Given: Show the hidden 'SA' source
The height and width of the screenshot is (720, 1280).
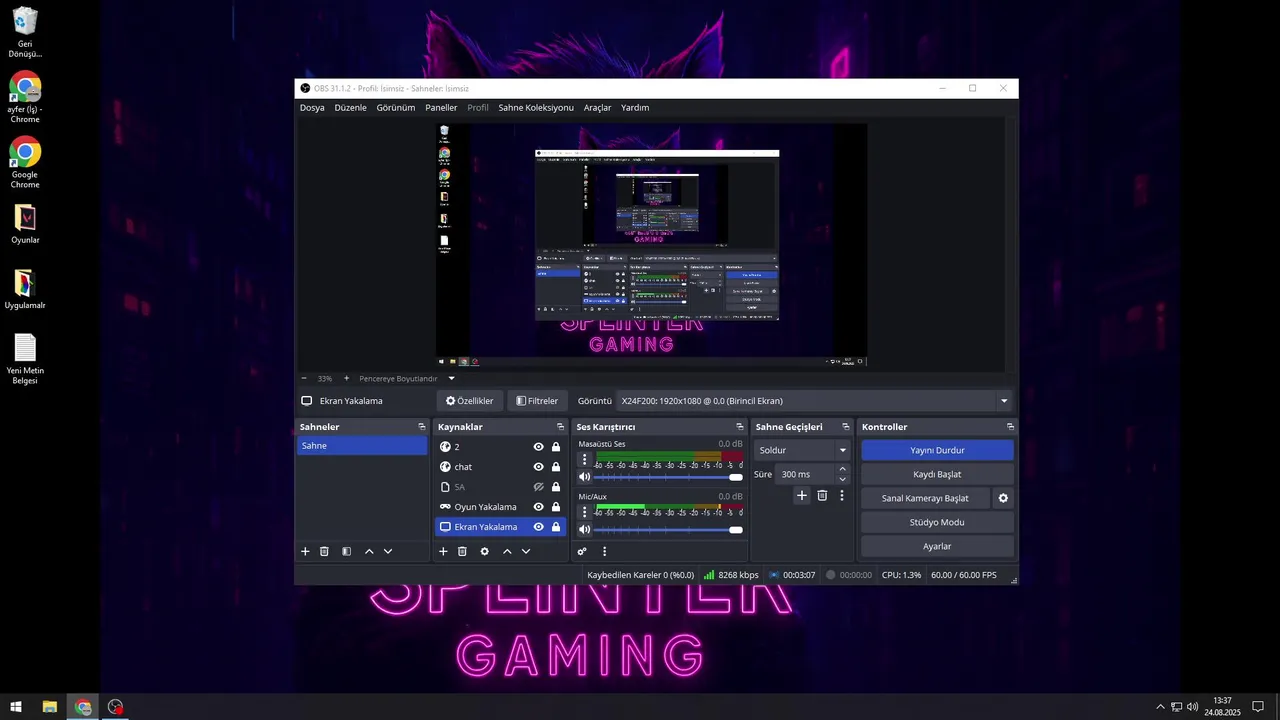Looking at the screenshot, I should (538, 487).
